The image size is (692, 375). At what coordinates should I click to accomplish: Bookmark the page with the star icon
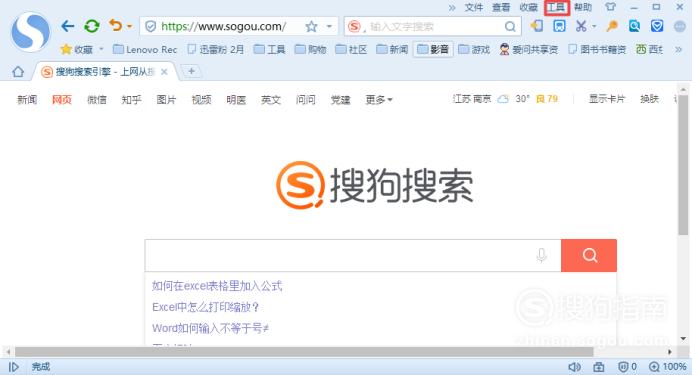click(312, 27)
